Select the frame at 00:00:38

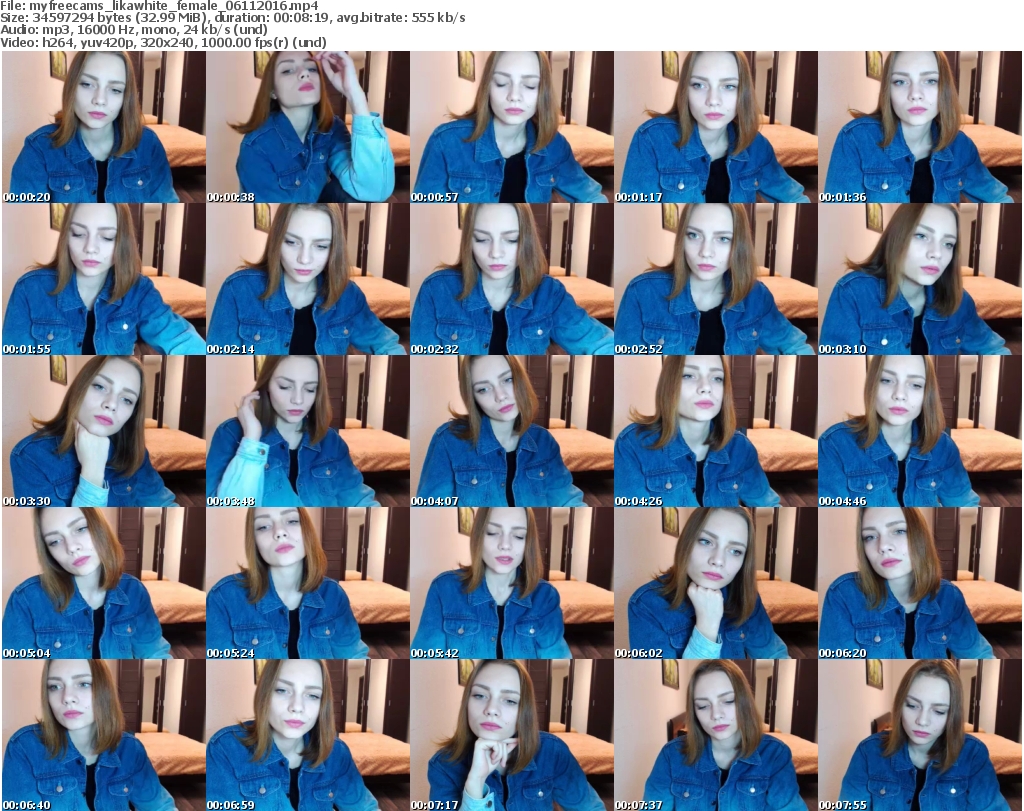coord(308,127)
